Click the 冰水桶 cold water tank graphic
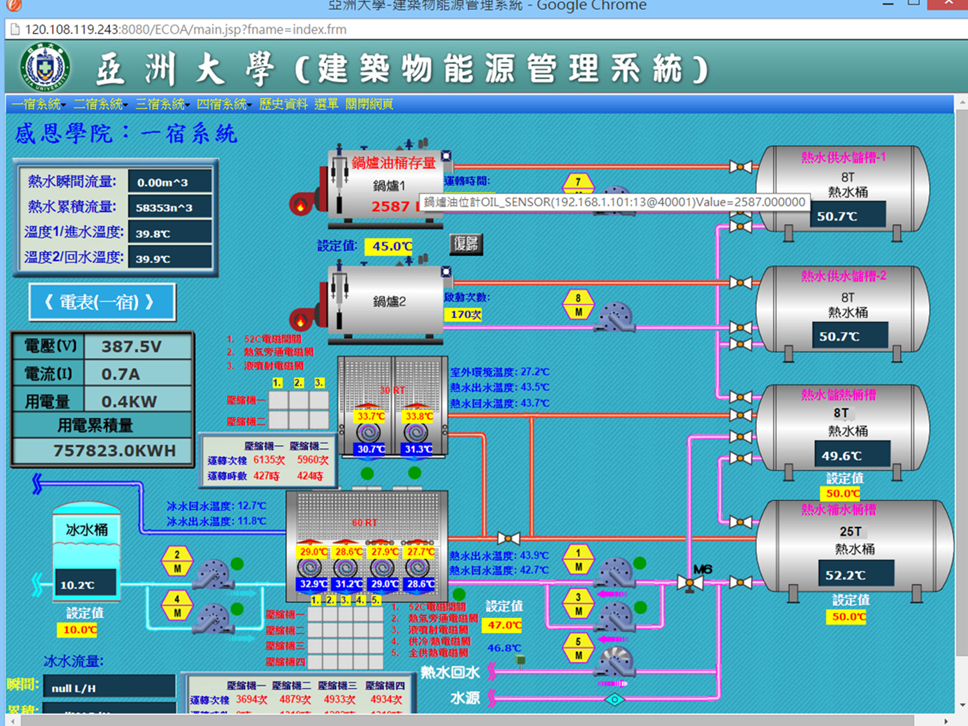This screenshot has width=968, height=726. point(86,553)
